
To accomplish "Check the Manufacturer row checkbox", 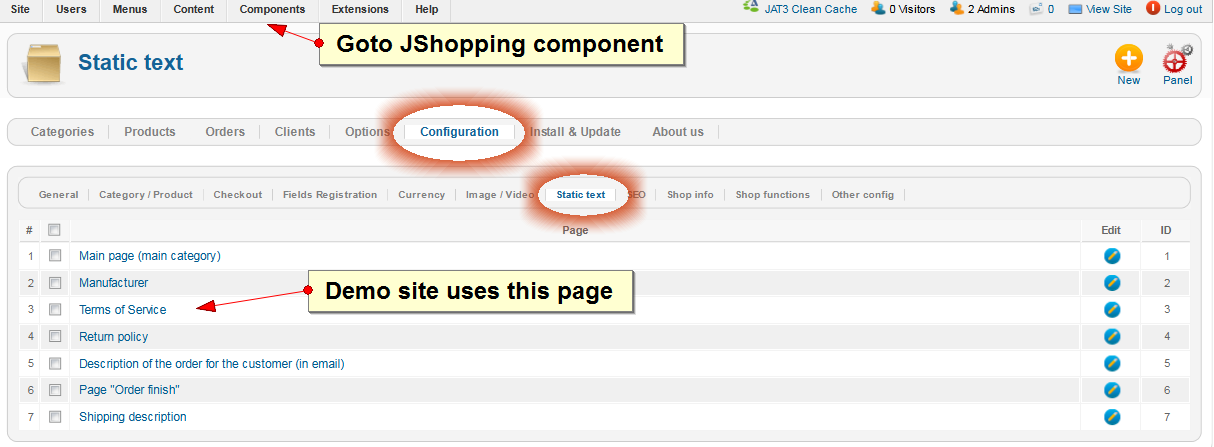I will [55, 283].
